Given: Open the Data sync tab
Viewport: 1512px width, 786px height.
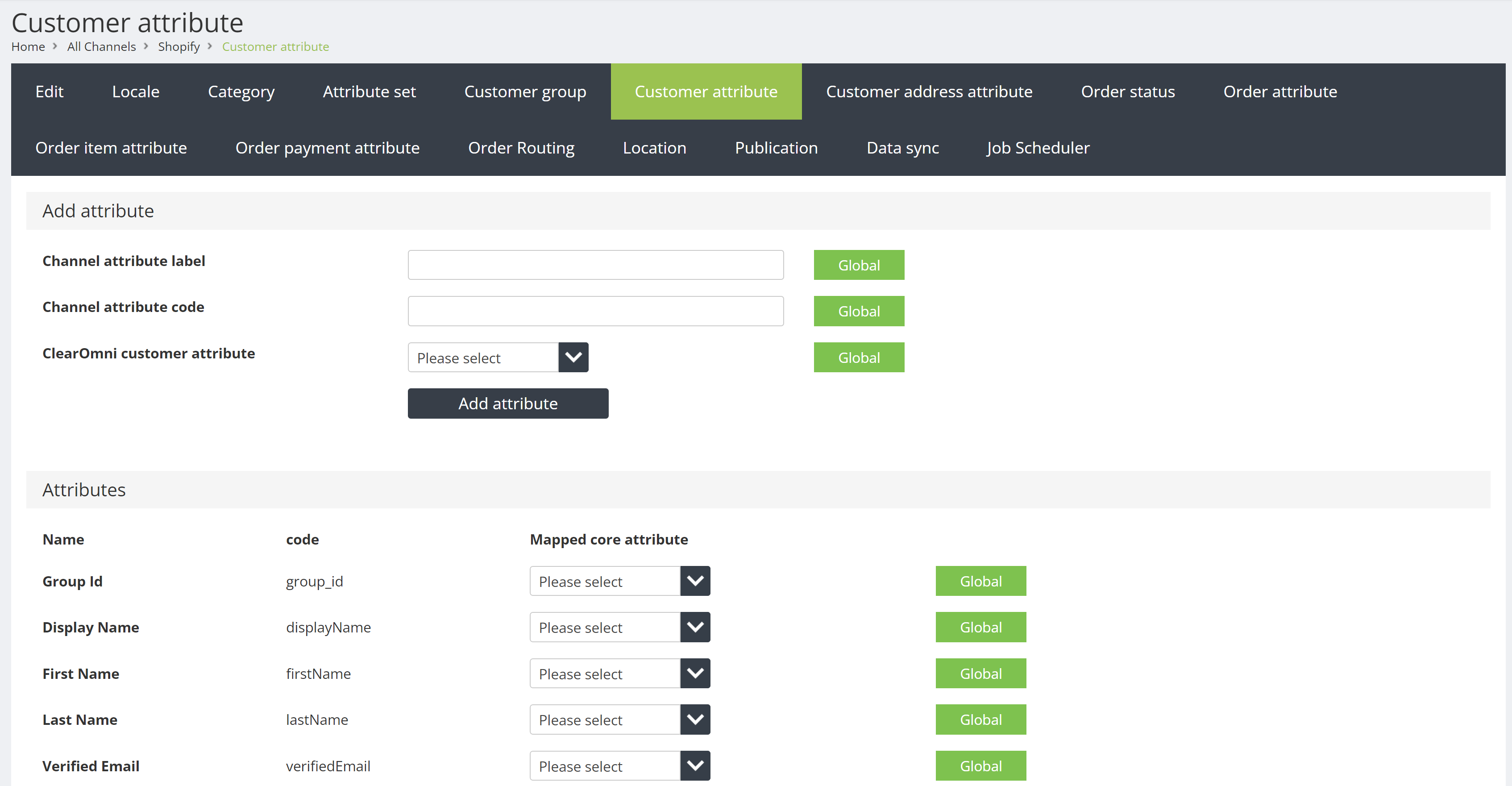Looking at the screenshot, I should click(903, 148).
